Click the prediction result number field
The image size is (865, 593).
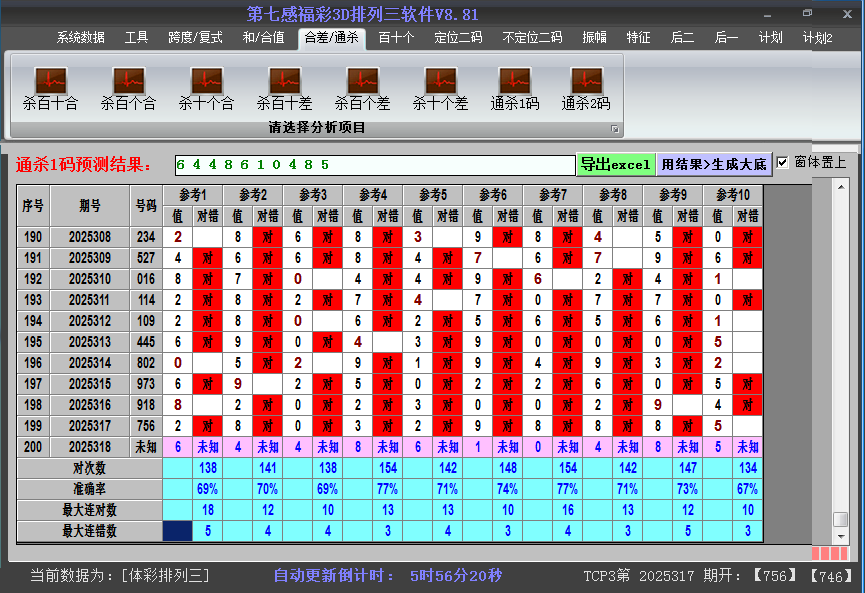373,165
